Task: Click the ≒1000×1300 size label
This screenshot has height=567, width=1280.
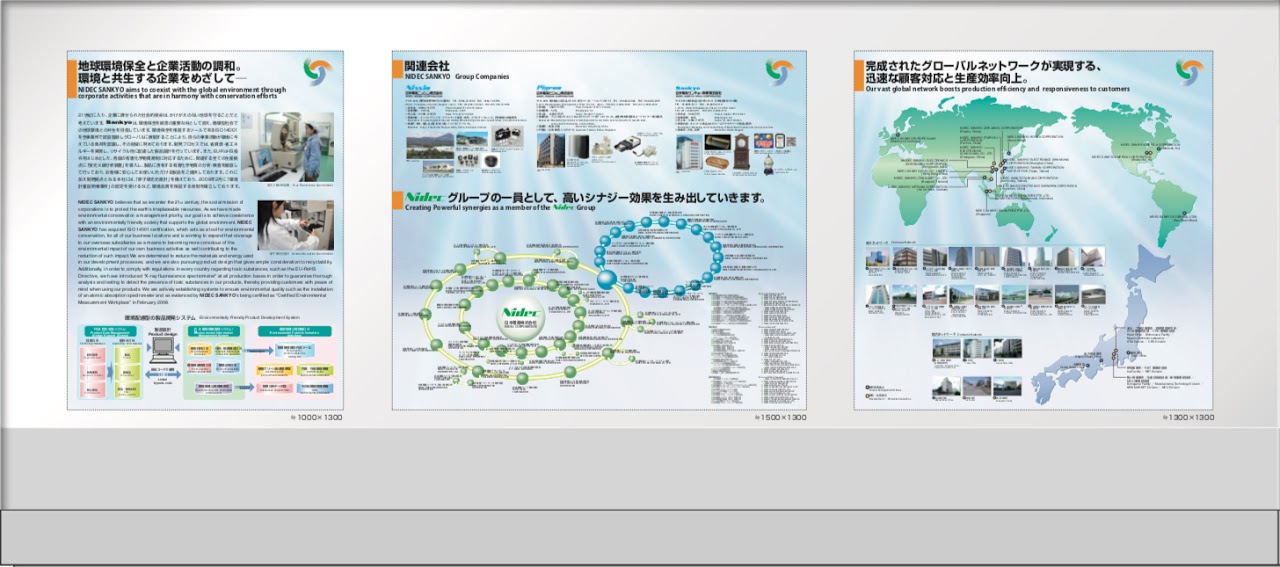Action: (x=317, y=417)
